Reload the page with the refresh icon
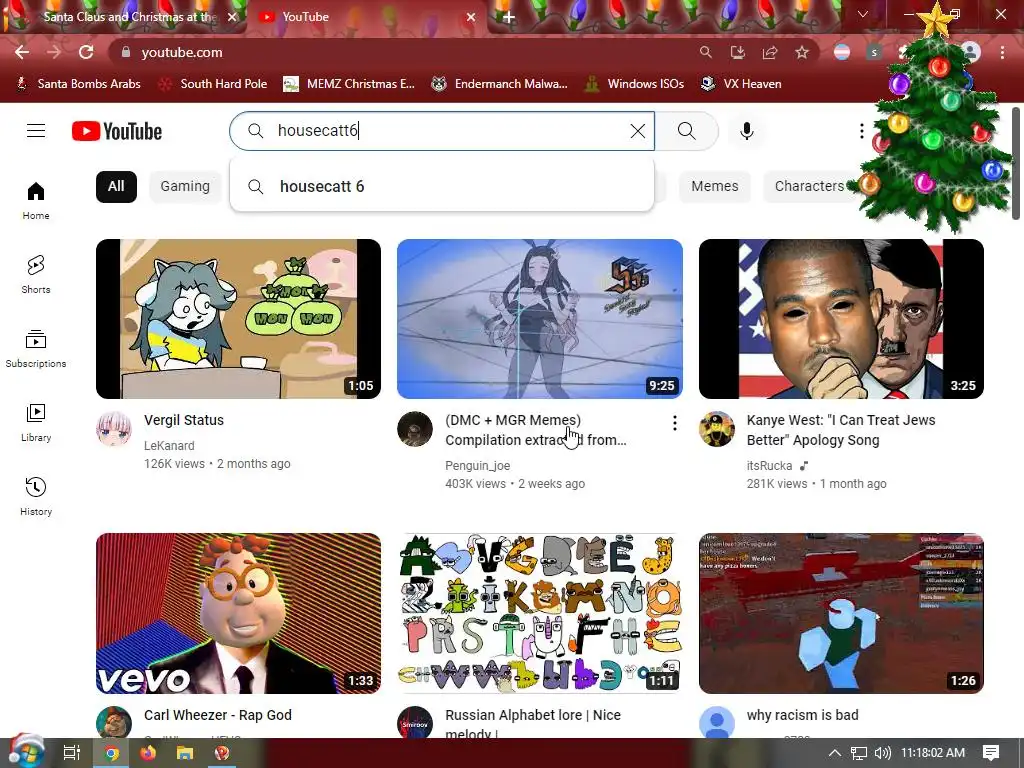This screenshot has height=768, width=1024. 86,52
